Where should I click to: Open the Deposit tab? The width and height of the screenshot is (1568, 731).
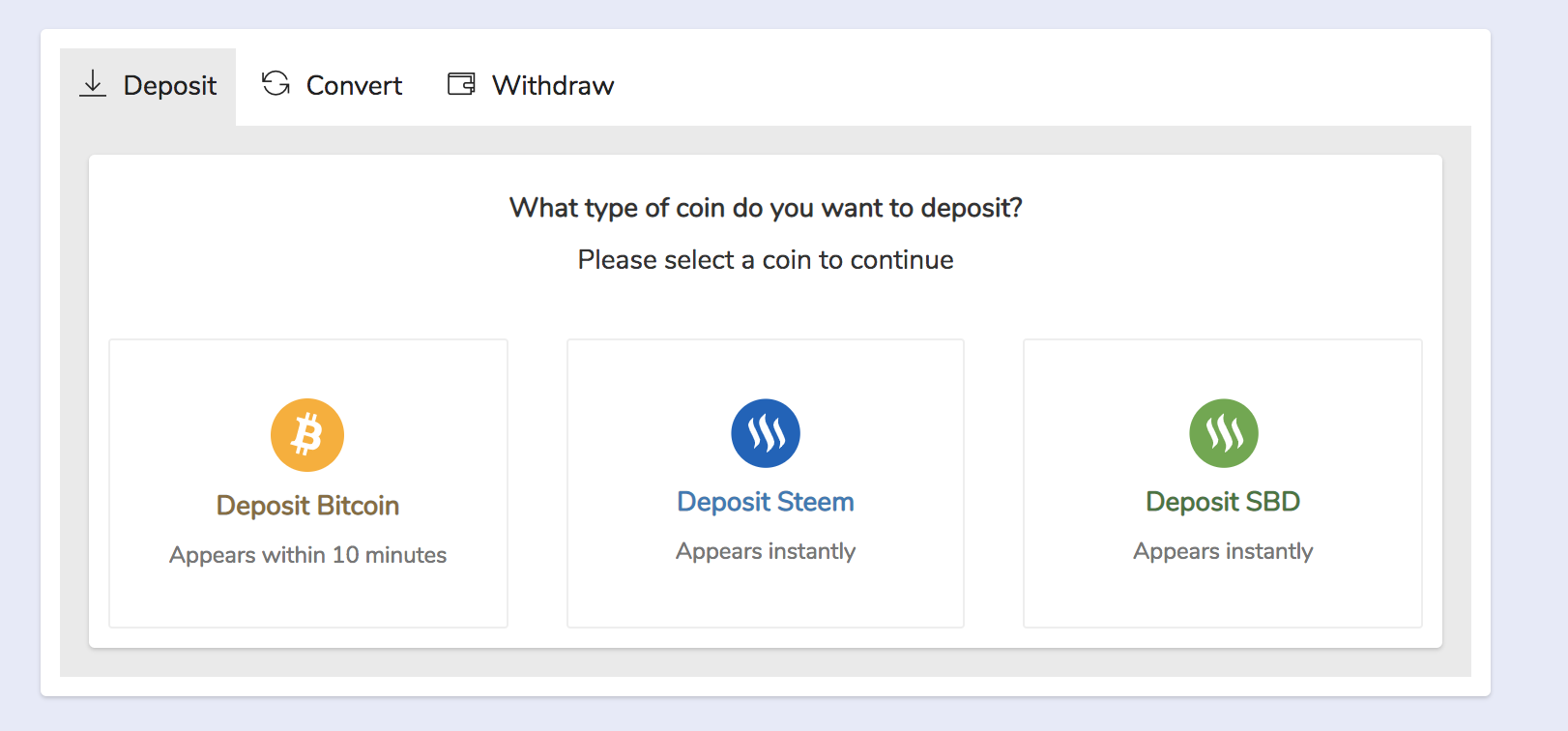(148, 87)
